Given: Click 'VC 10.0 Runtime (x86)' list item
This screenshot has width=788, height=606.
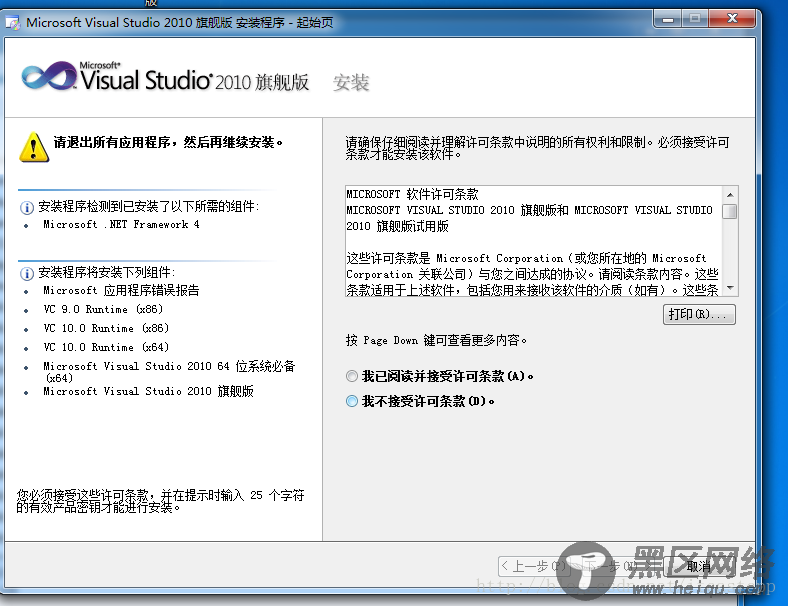Looking at the screenshot, I should pyautogui.click(x=106, y=328).
